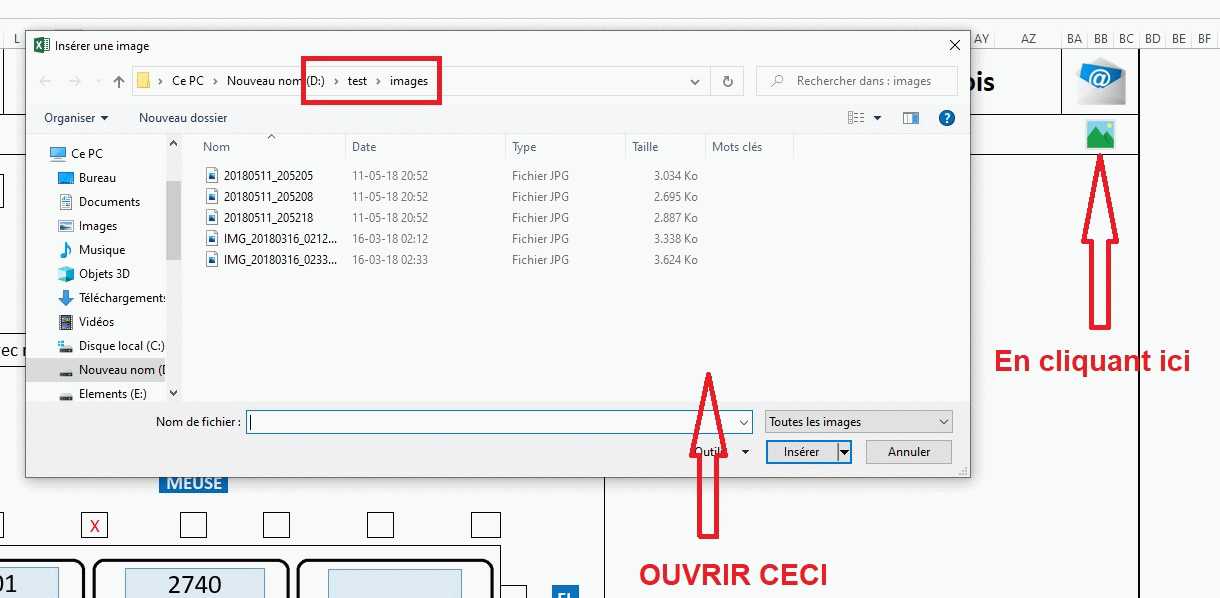Click the Insérer button
Screen dimensions: 1220x598
[802, 452]
